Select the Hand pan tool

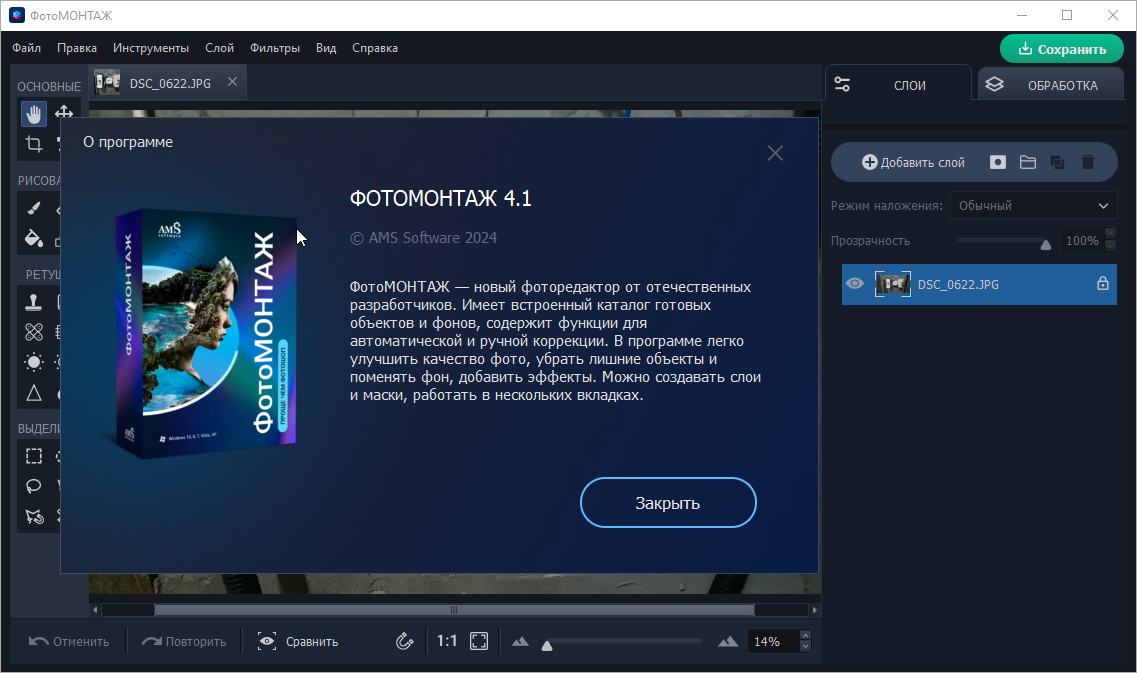point(33,113)
